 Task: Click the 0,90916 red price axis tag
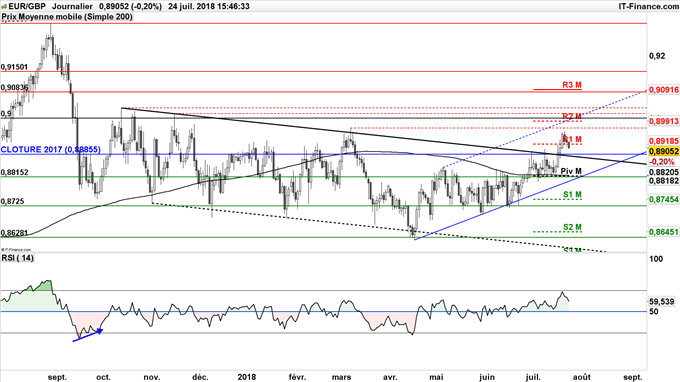(x=664, y=90)
